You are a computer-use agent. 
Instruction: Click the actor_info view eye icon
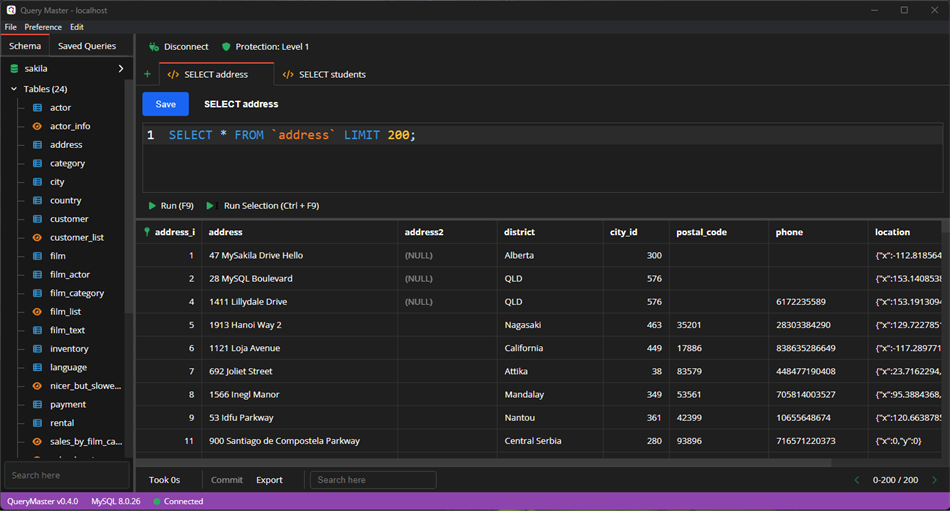(37, 126)
